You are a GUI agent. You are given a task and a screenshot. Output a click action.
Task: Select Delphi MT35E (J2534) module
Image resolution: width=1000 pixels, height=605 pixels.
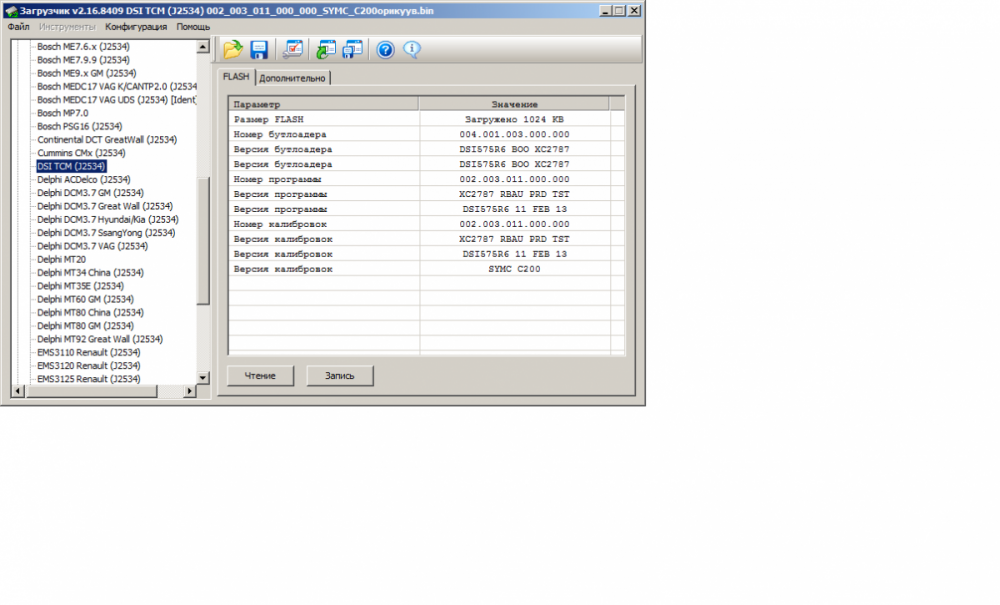pyautogui.click(x=80, y=286)
